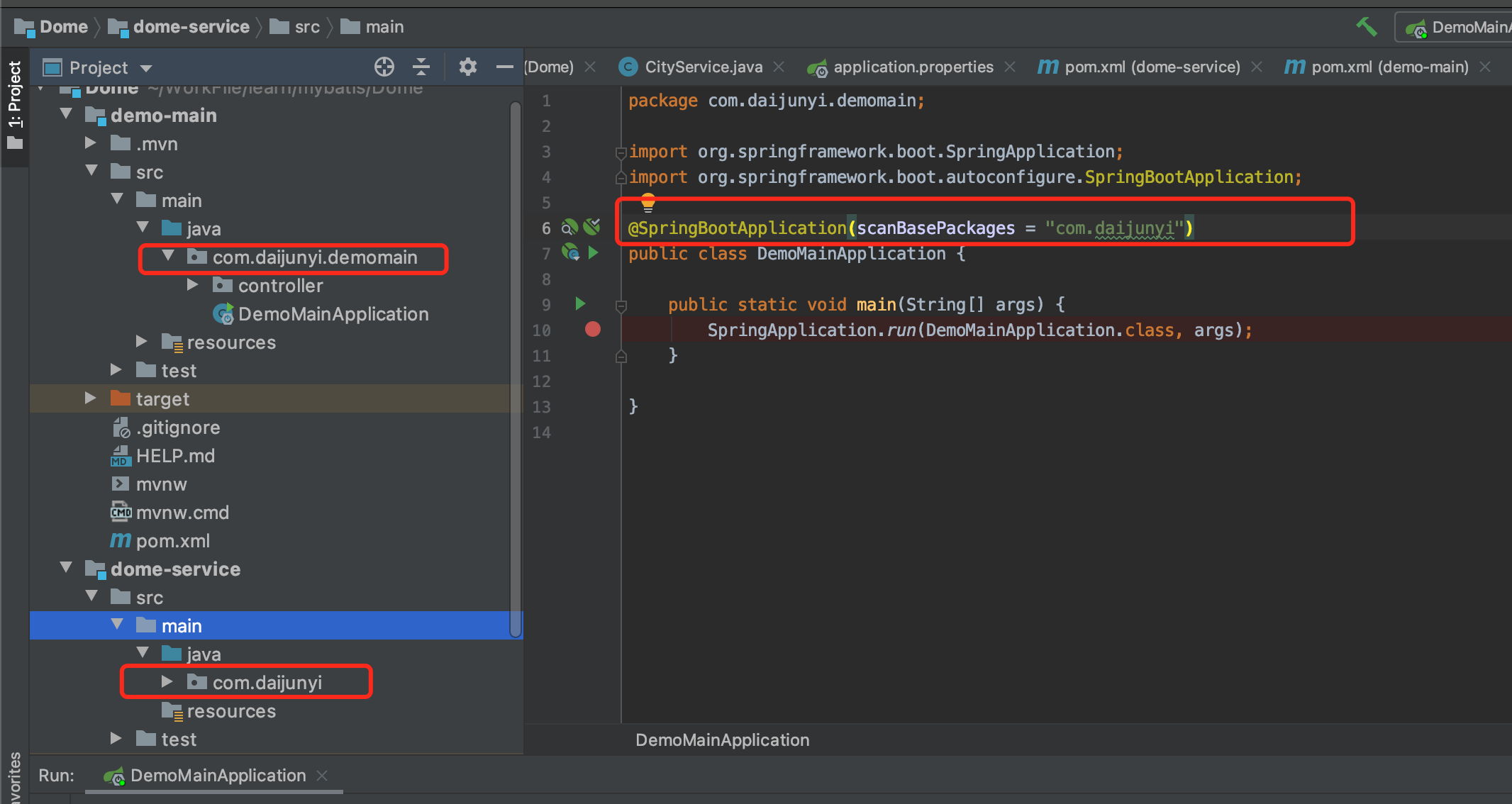Click the "com.daijunyi" string literal
The width and height of the screenshot is (1512, 804).
coord(1115,228)
